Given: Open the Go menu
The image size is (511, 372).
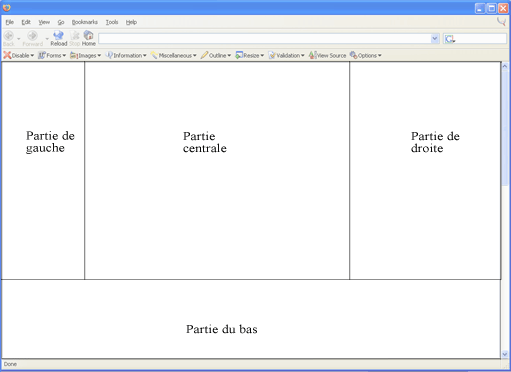Looking at the screenshot, I should click(x=61, y=22).
